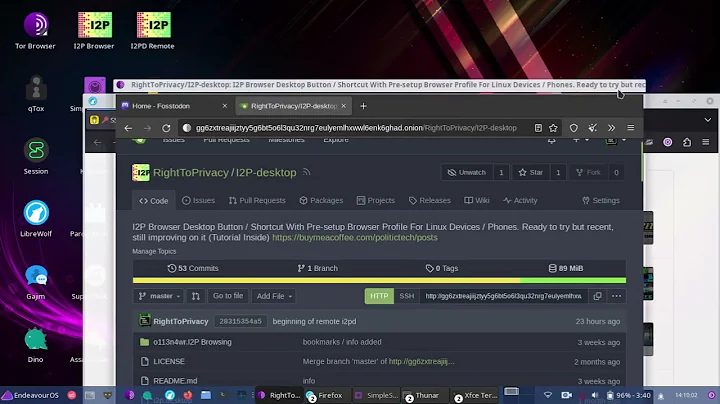The width and height of the screenshot is (720, 404).
Task: Select the Code tab
Action: tap(153, 201)
